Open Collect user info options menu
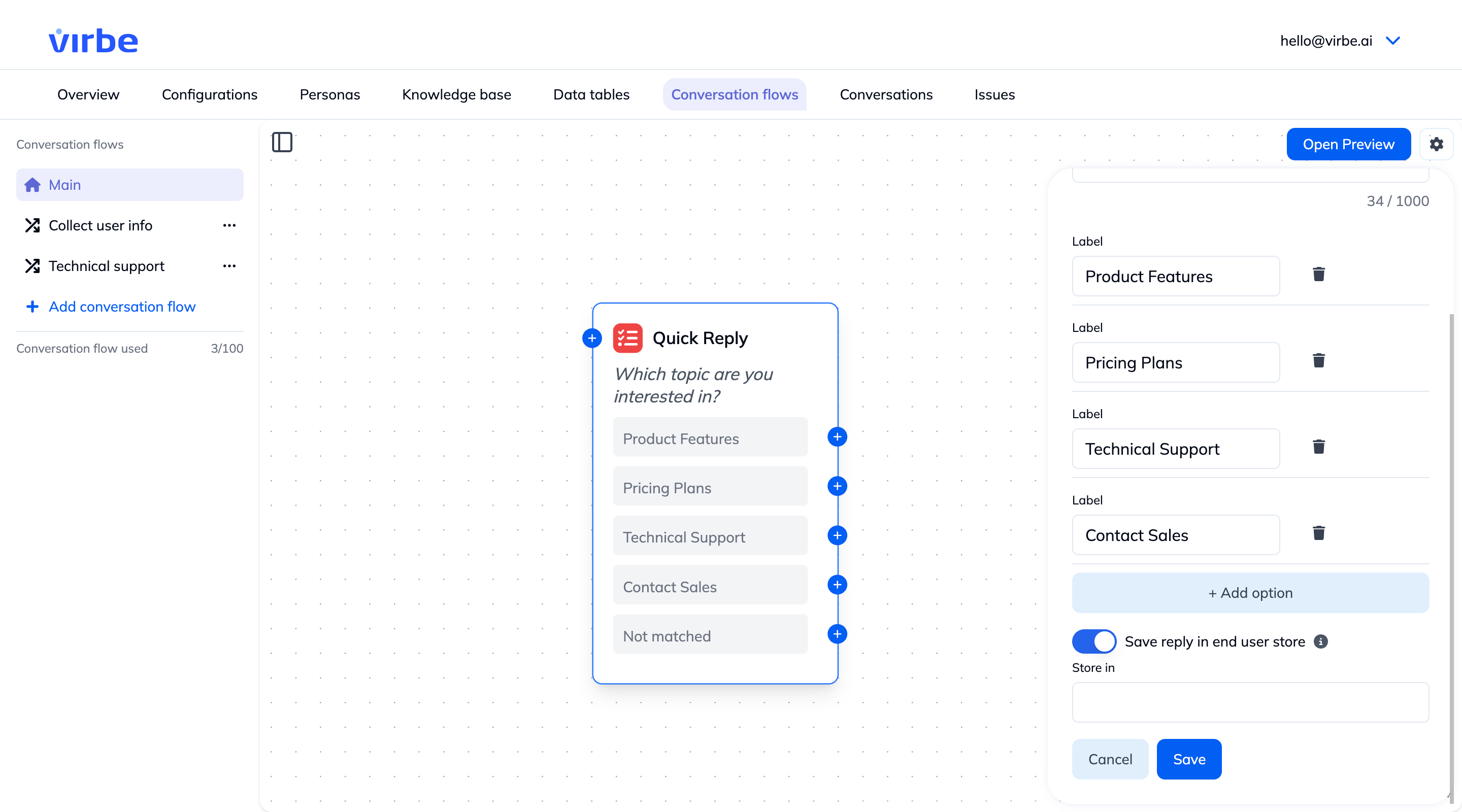The width and height of the screenshot is (1462, 812). point(229,226)
